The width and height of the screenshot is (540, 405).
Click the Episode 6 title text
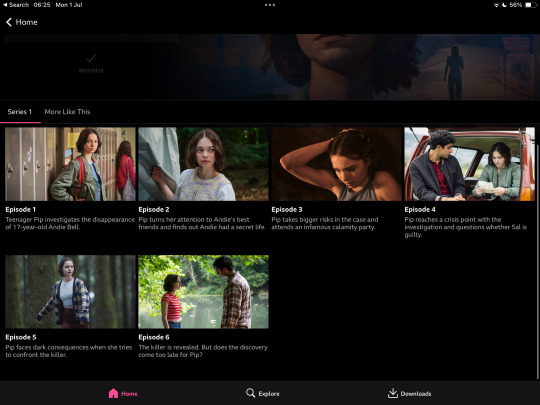tap(154, 337)
